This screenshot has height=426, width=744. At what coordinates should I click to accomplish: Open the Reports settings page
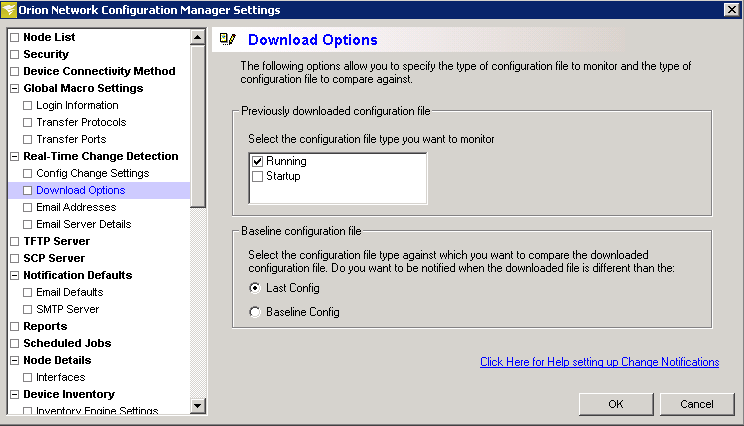[x=45, y=326]
